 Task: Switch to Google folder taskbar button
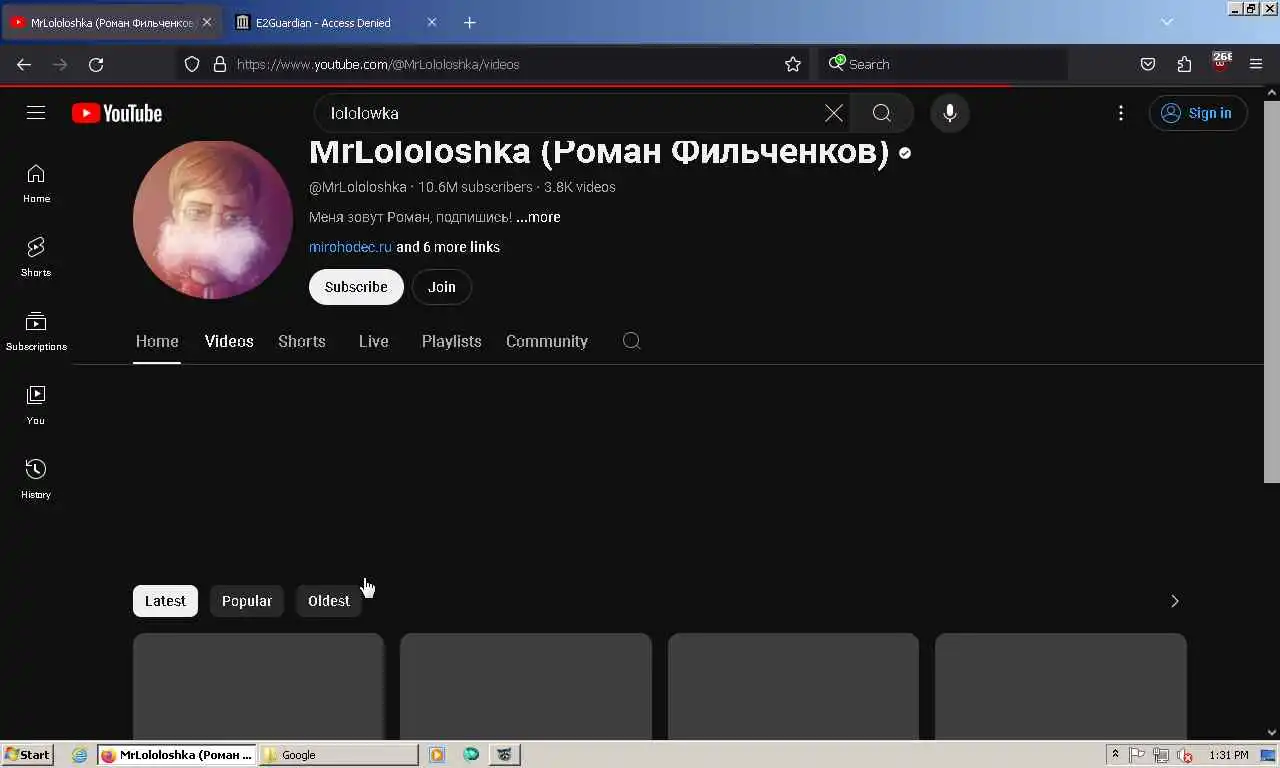(339, 755)
